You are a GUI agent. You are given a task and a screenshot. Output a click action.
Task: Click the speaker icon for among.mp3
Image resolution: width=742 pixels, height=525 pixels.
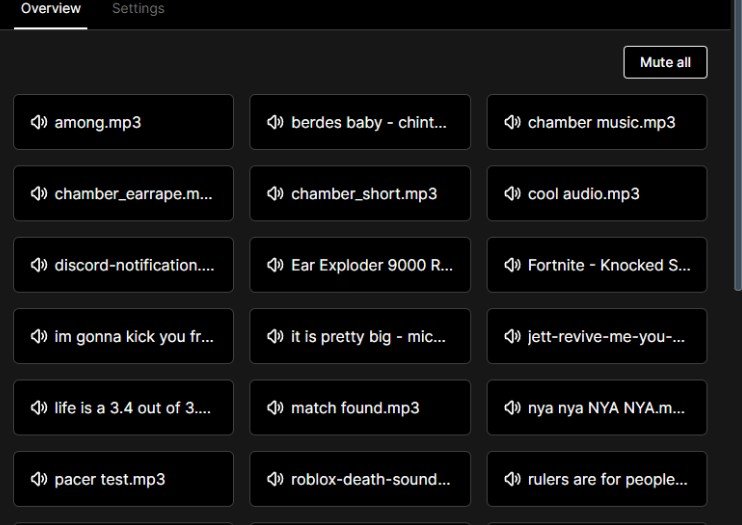(39, 122)
